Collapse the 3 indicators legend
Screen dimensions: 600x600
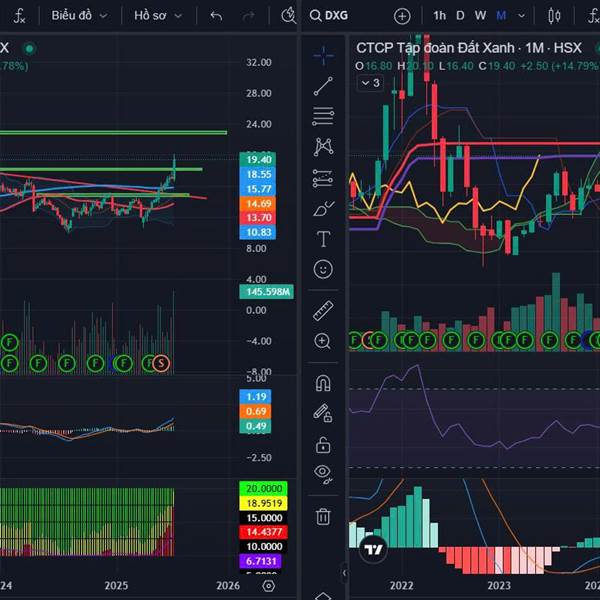(370, 83)
